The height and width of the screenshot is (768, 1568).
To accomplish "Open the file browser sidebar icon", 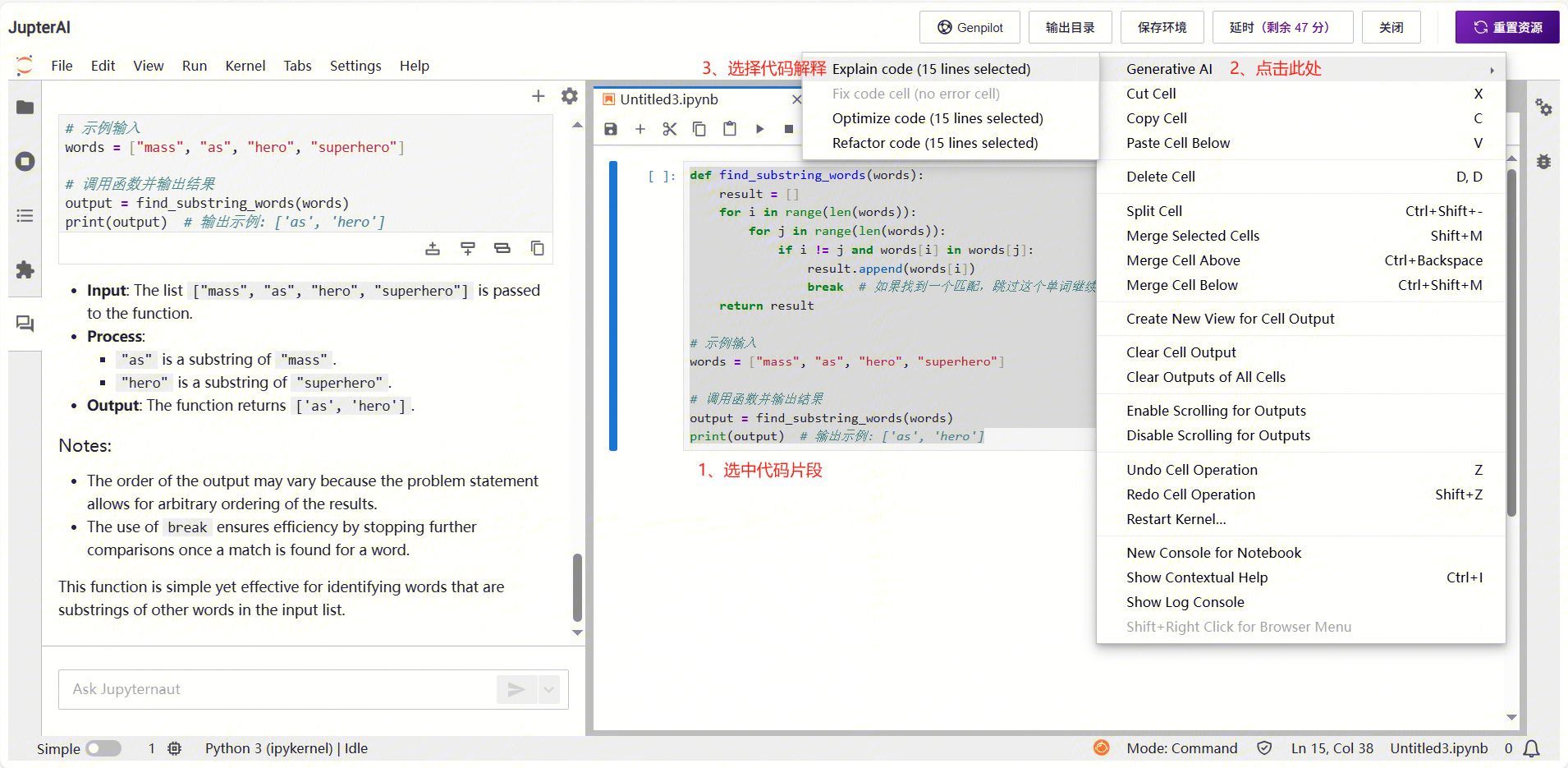I will (25, 108).
